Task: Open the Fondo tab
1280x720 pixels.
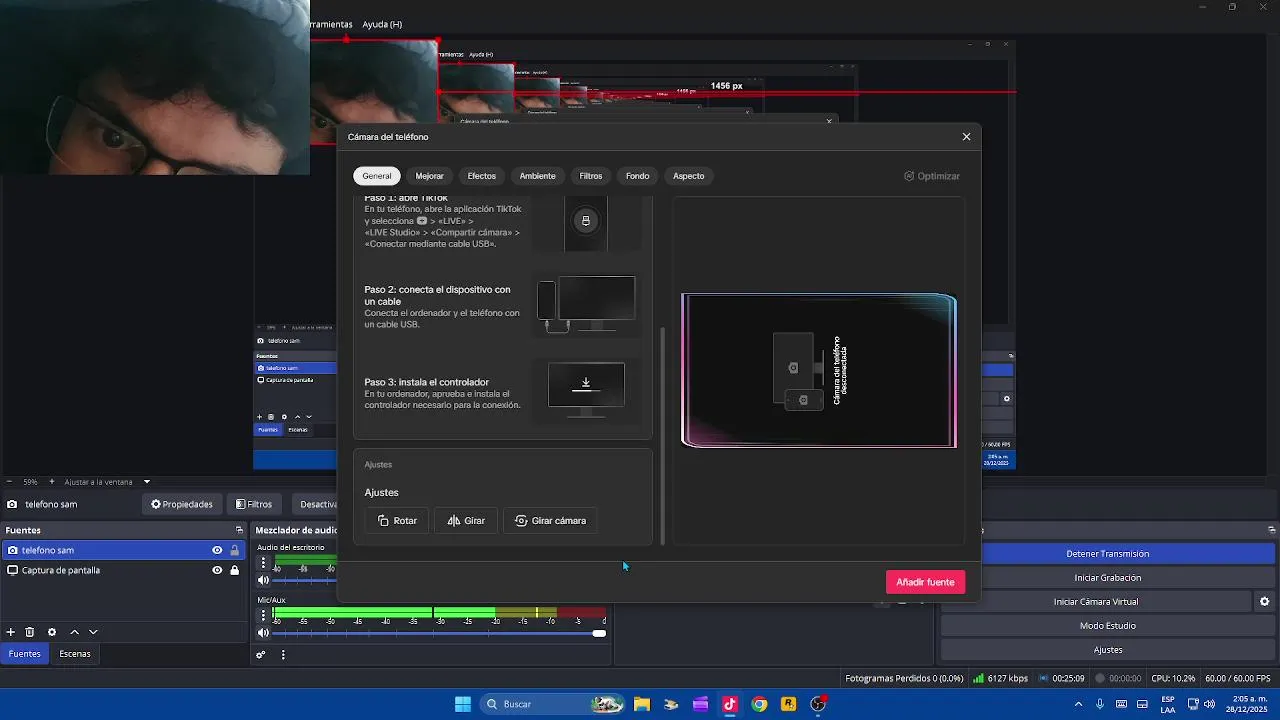Action: tap(638, 176)
